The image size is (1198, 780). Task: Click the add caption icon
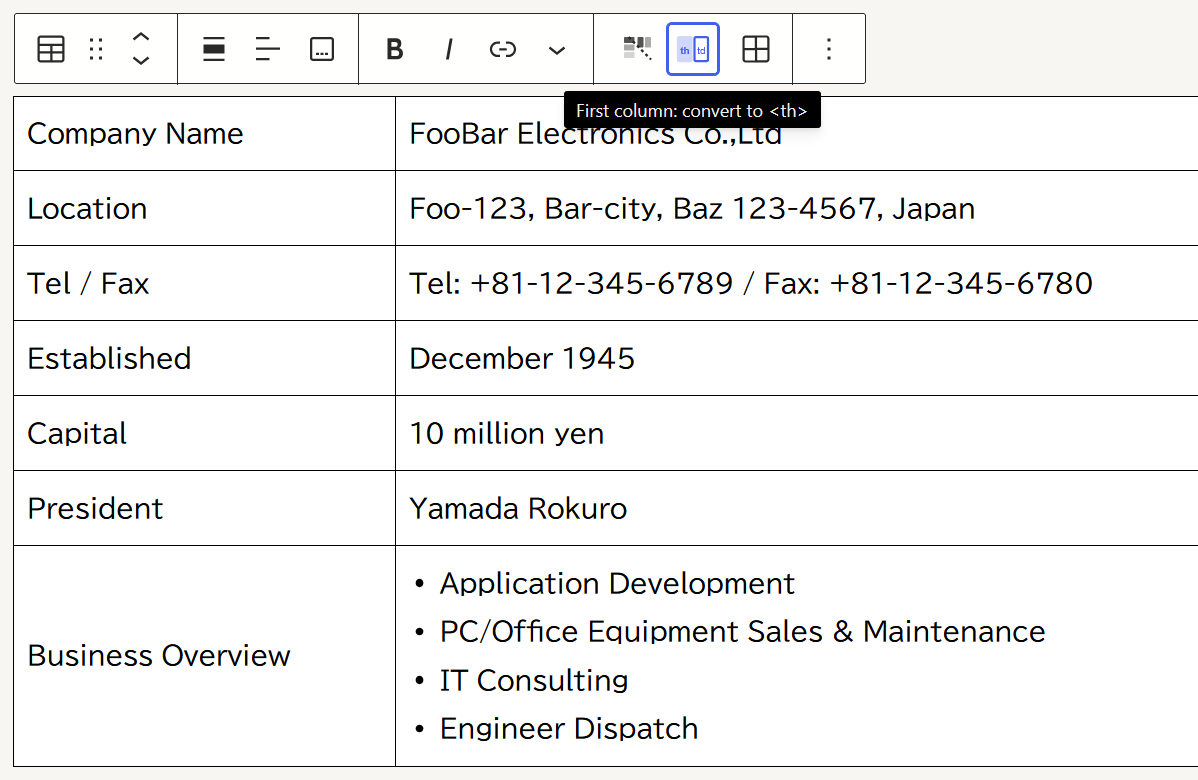click(322, 49)
